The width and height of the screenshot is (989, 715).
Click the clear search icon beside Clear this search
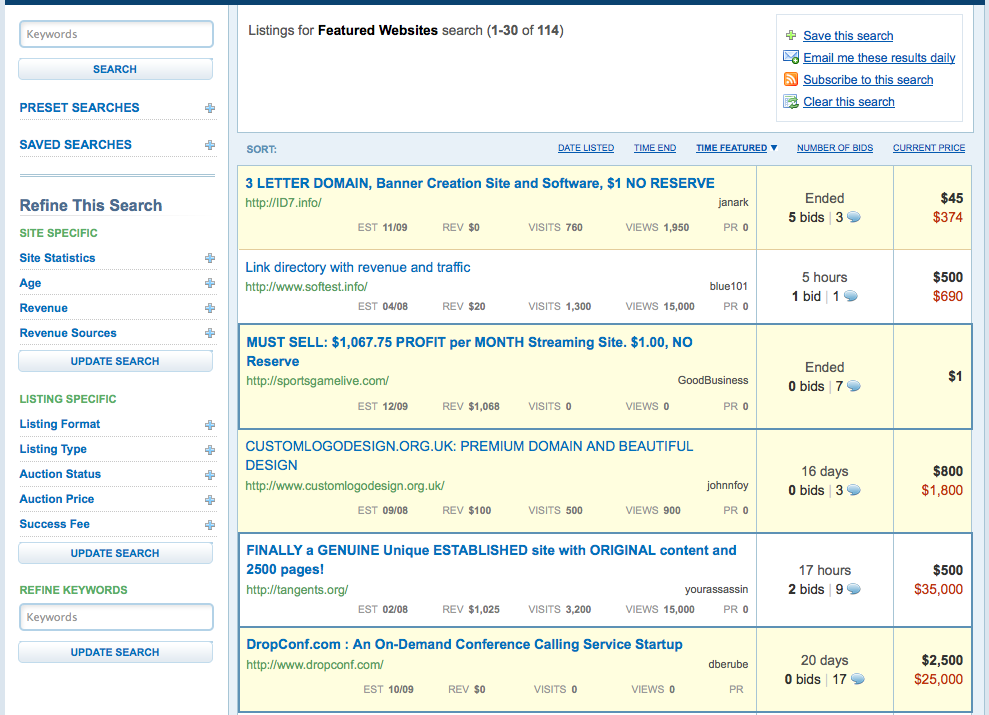(791, 102)
